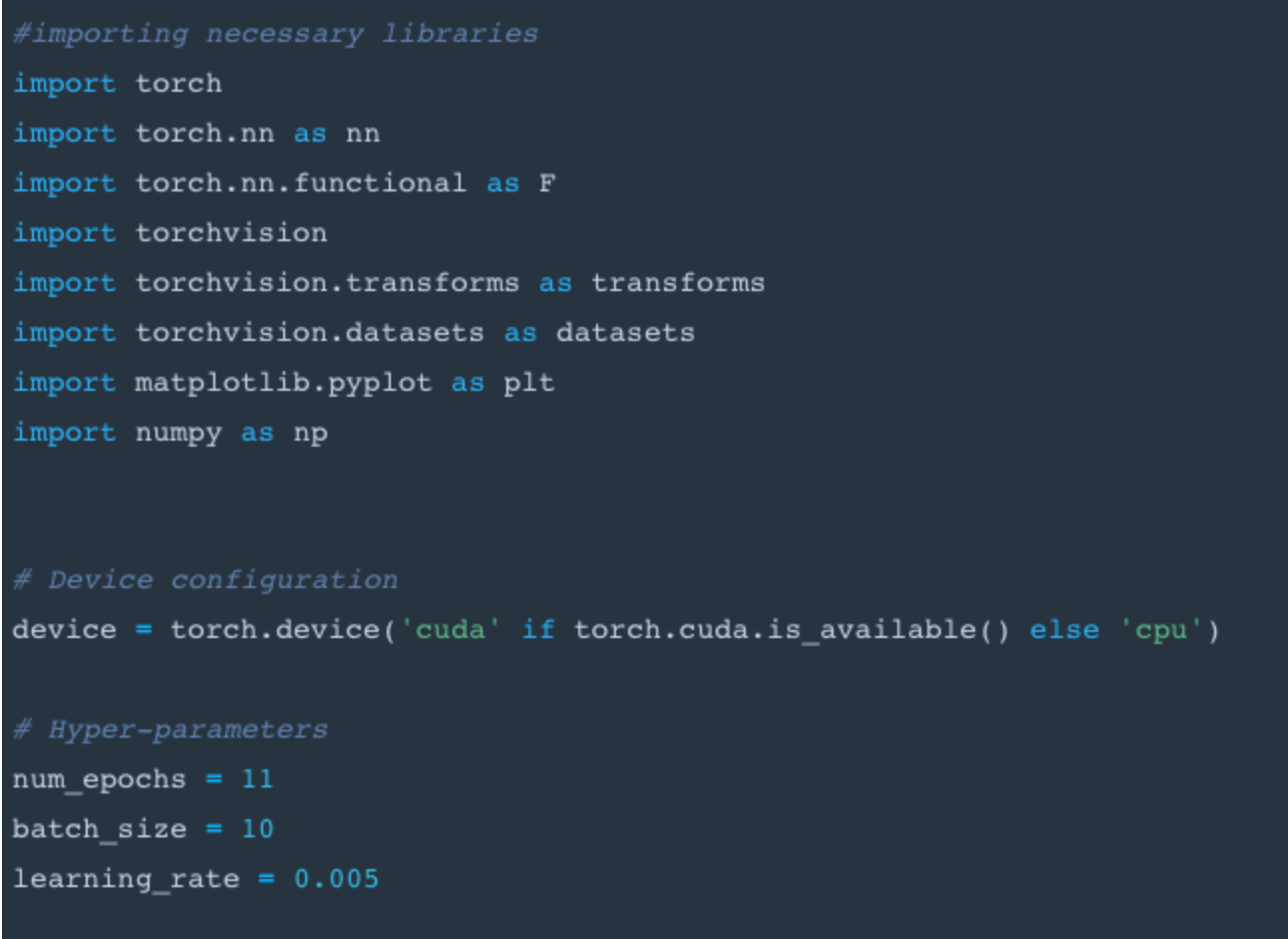Click the learning_rate value 0.005
Image resolution: width=1288 pixels, height=939 pixels.
[x=336, y=879]
